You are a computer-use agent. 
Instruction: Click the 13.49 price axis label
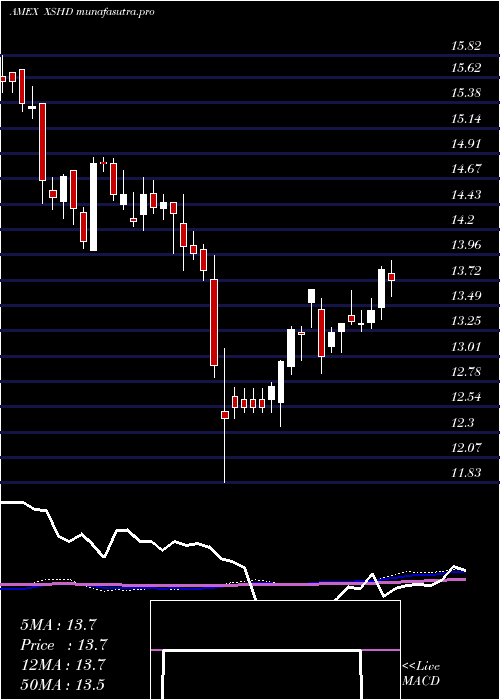[x=466, y=295]
